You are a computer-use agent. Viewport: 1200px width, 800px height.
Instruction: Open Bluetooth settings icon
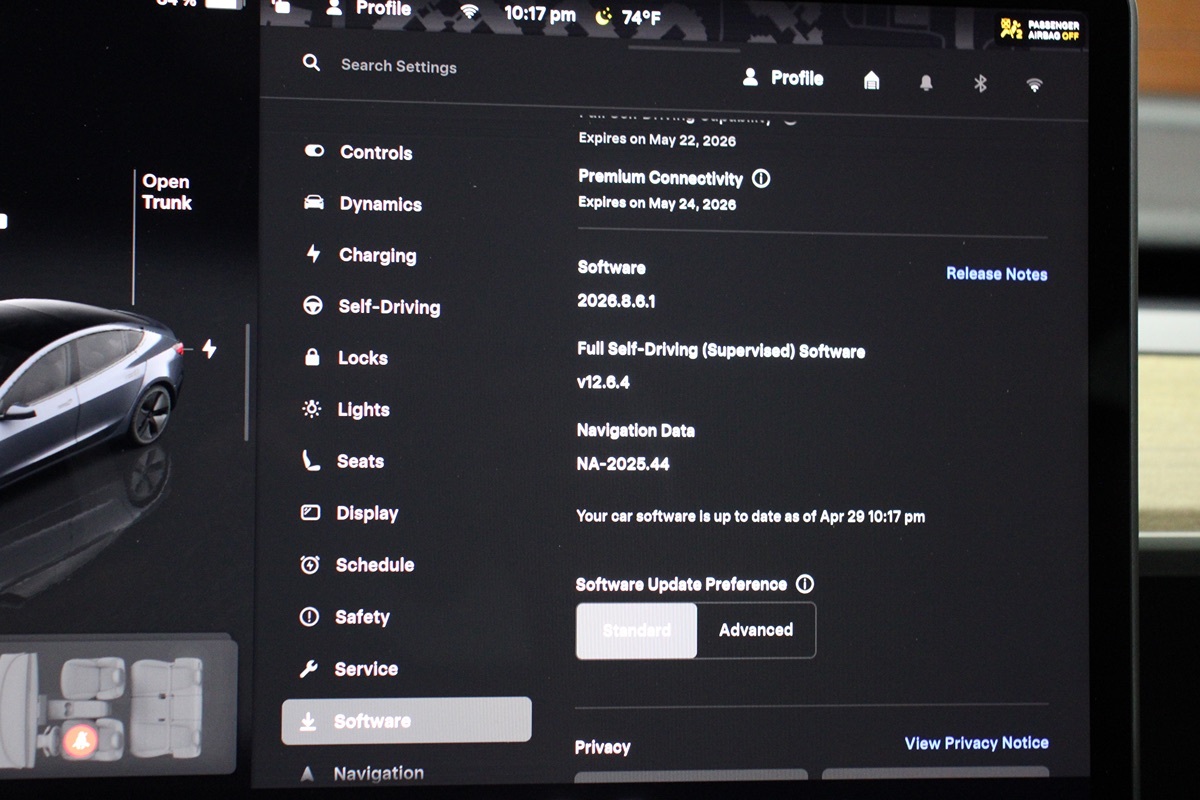[980, 84]
